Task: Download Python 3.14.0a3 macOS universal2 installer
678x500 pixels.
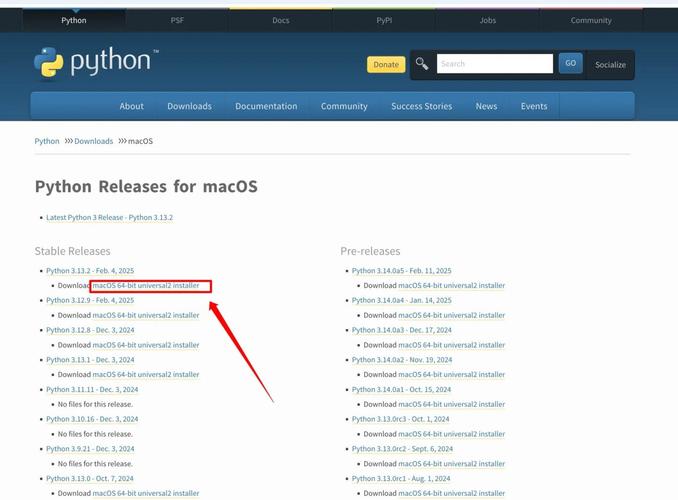Action: tap(451, 345)
